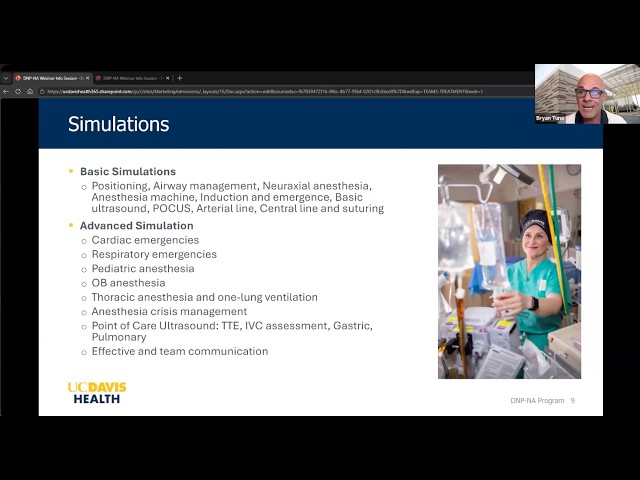This screenshot has height=480, width=640.
Task: Click the 'OB anesthesia' list item
Action: pyautogui.click(x=129, y=283)
